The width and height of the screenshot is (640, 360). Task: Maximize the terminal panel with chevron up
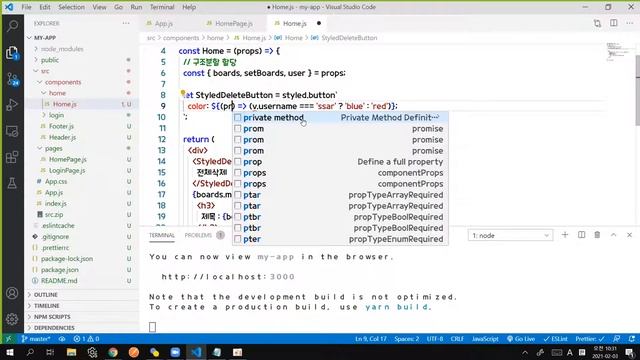tap(613, 235)
